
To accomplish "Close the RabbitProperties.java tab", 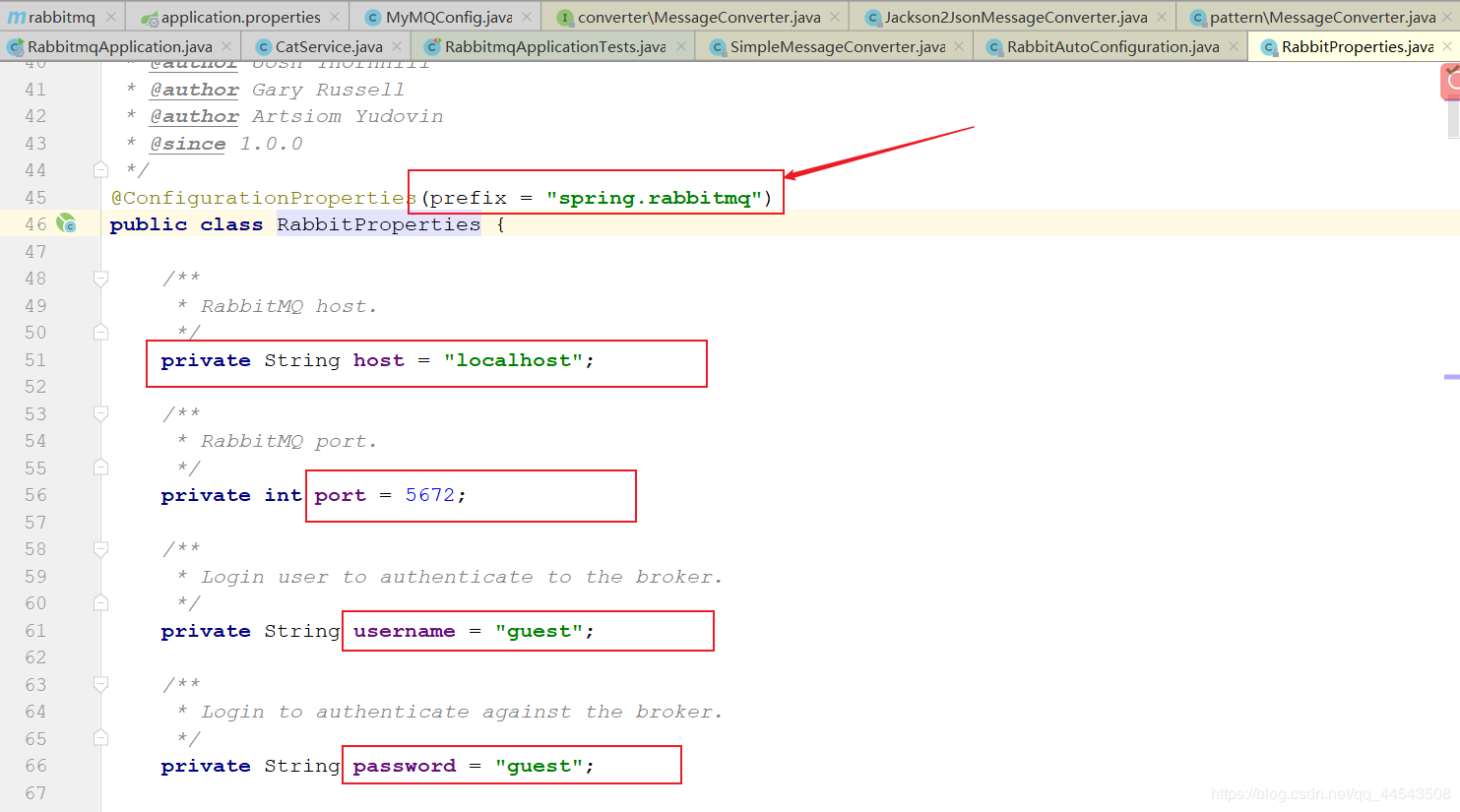I will coord(1447,46).
